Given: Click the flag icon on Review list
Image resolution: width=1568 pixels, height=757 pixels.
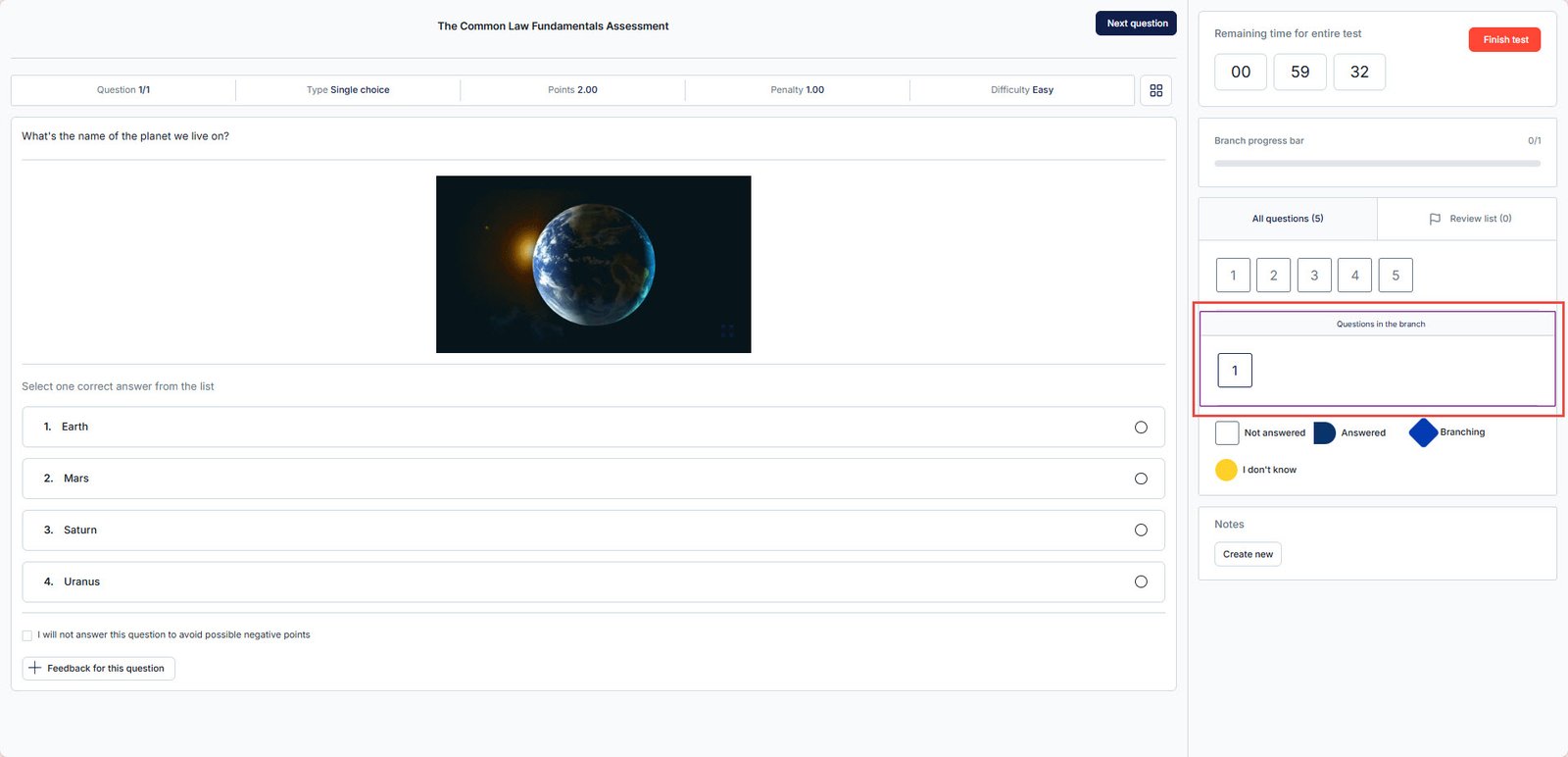Looking at the screenshot, I should pos(1435,219).
